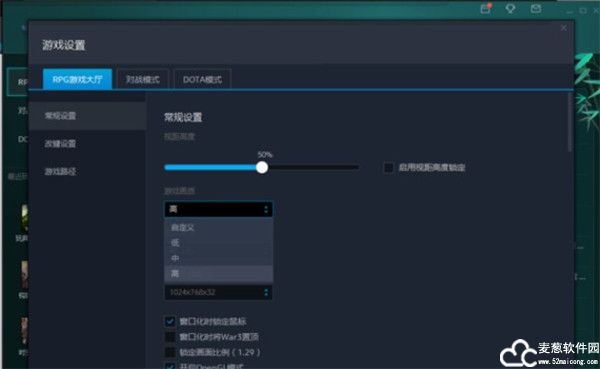Viewport: 600px width, 369px height.
Task: Close the 游戏设置 dialog with X
Action: (x=564, y=28)
